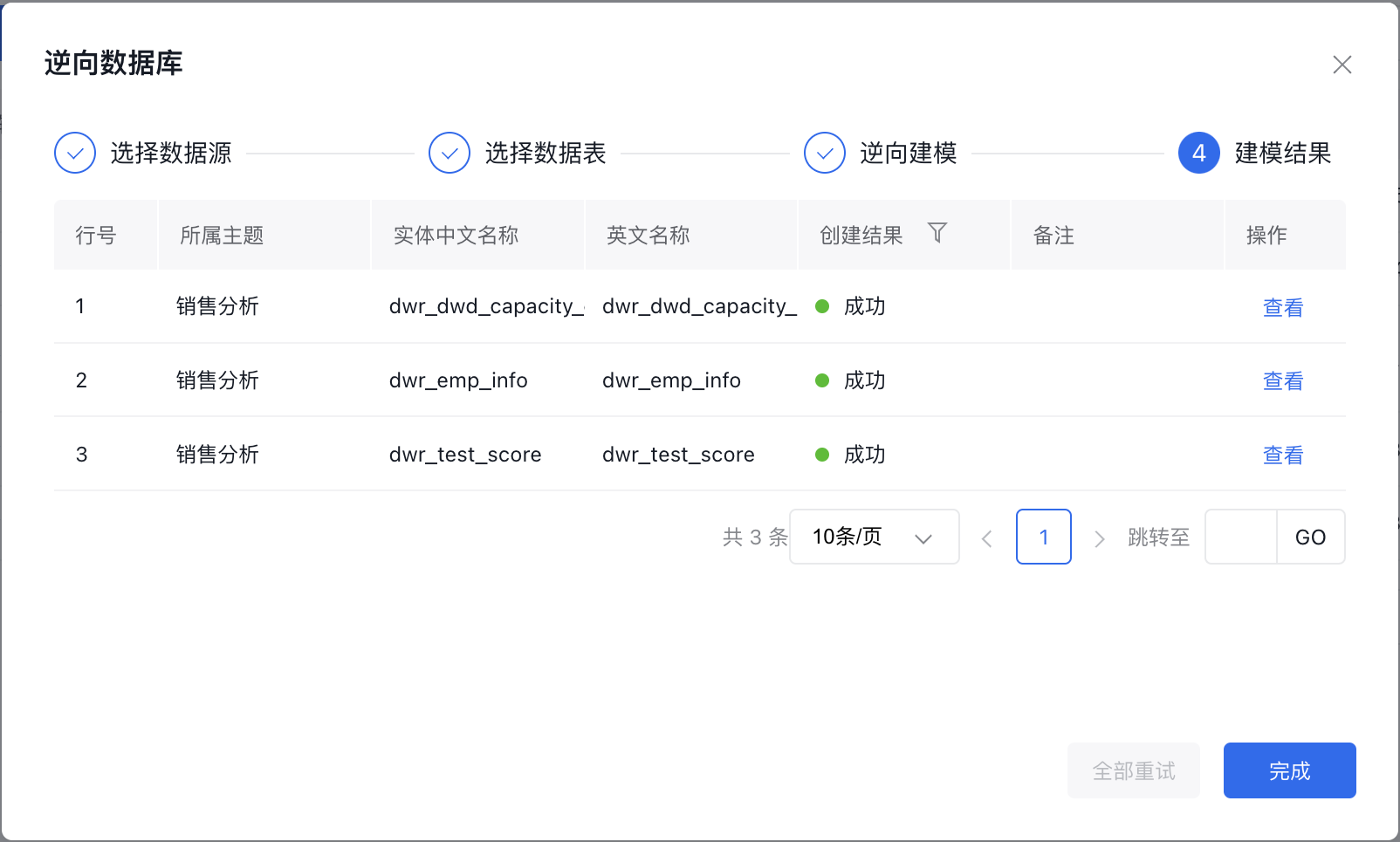Click the filter icon beside 创建结果

(937, 233)
